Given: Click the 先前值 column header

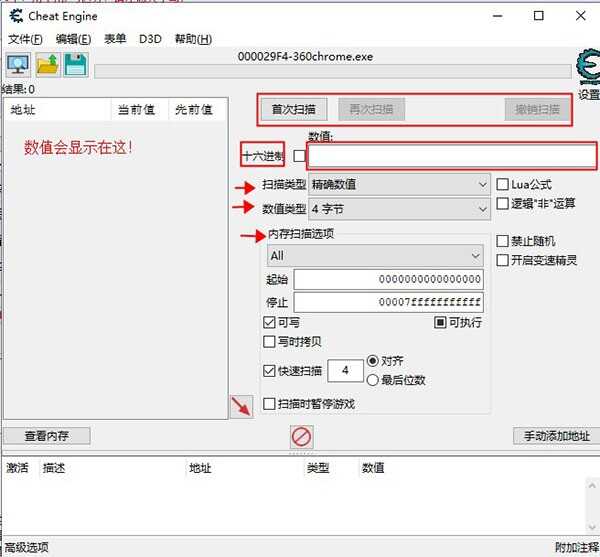Looking at the screenshot, I should [197, 110].
